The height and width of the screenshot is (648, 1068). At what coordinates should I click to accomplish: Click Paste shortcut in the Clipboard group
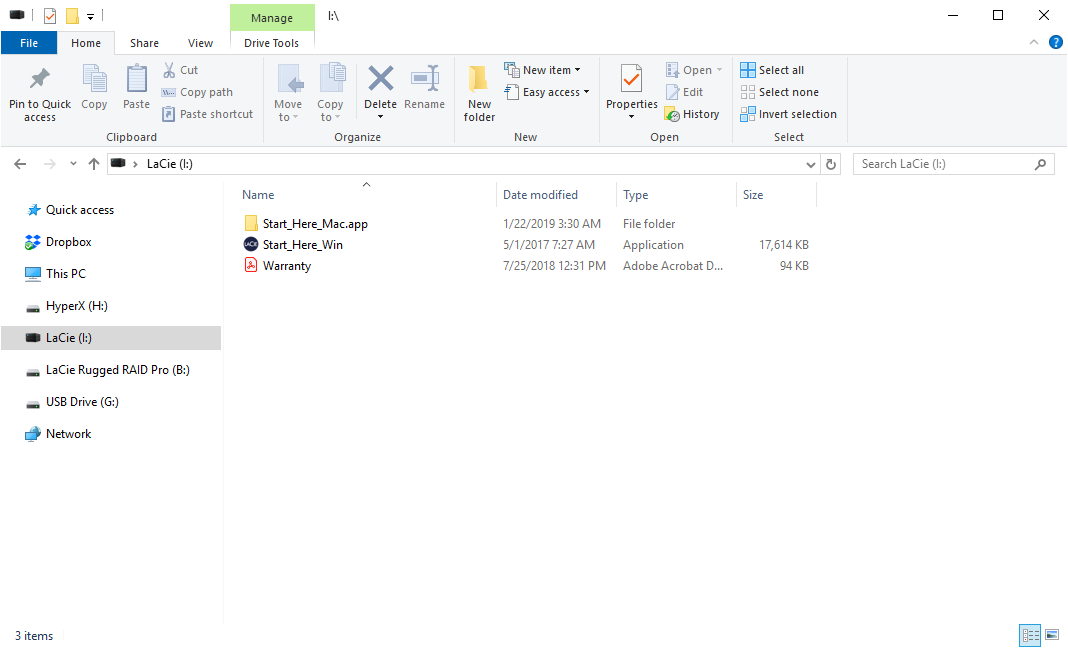208,114
